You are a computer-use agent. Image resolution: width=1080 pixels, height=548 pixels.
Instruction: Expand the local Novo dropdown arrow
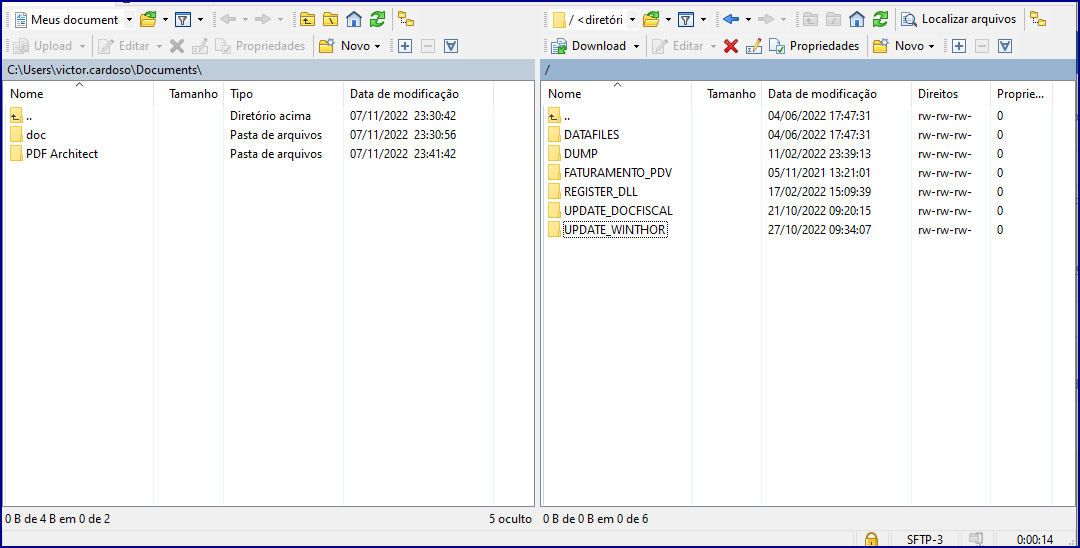point(377,46)
